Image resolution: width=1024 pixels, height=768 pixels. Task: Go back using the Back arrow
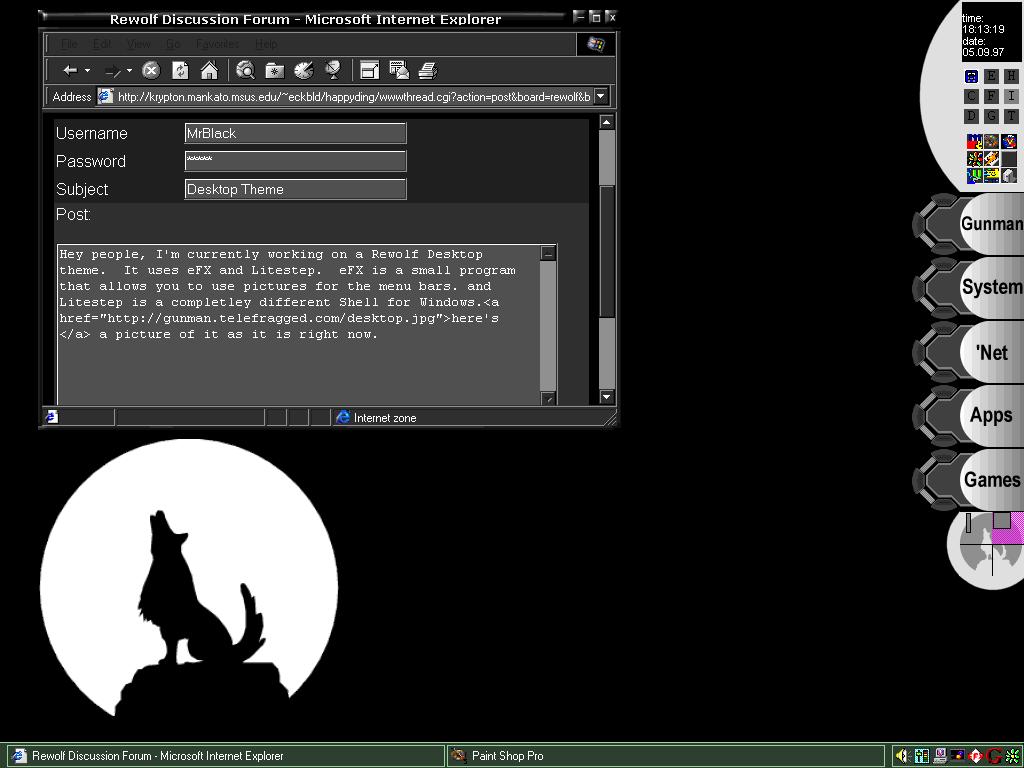point(70,71)
